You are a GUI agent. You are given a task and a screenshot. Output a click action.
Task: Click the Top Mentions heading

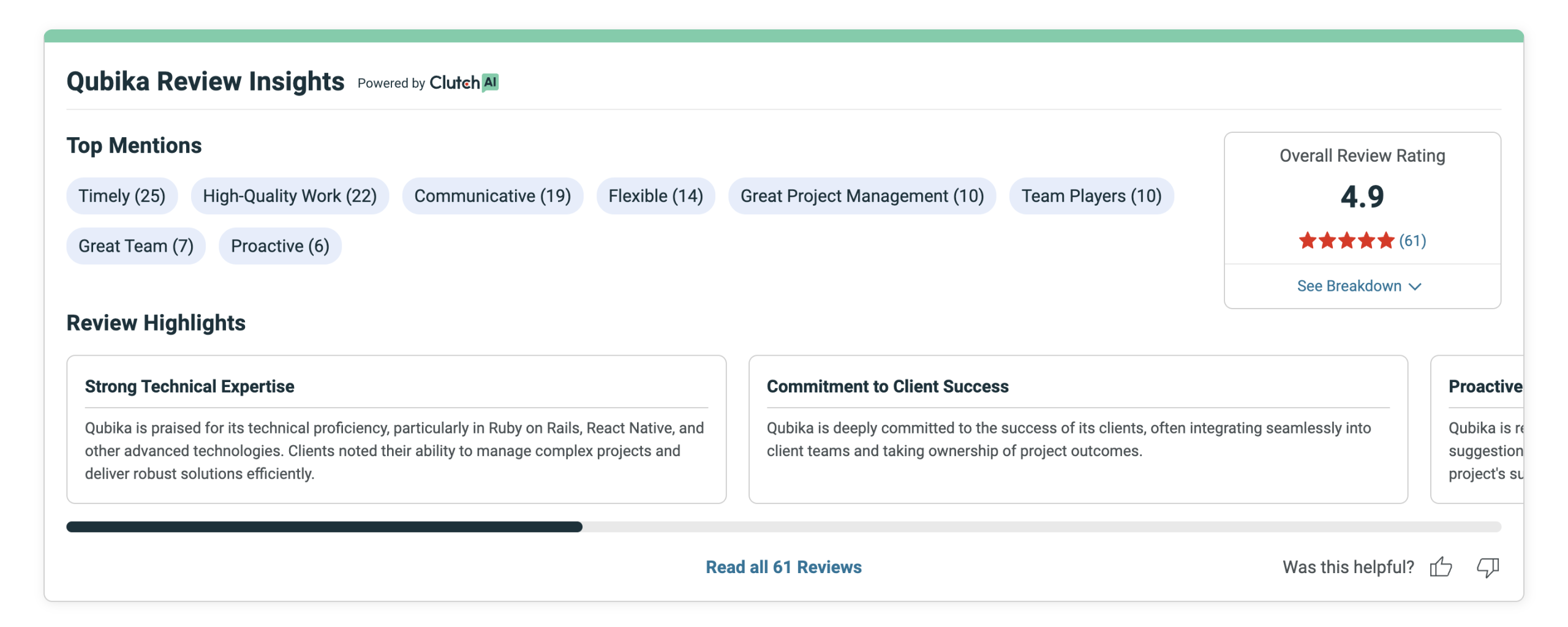tap(134, 146)
